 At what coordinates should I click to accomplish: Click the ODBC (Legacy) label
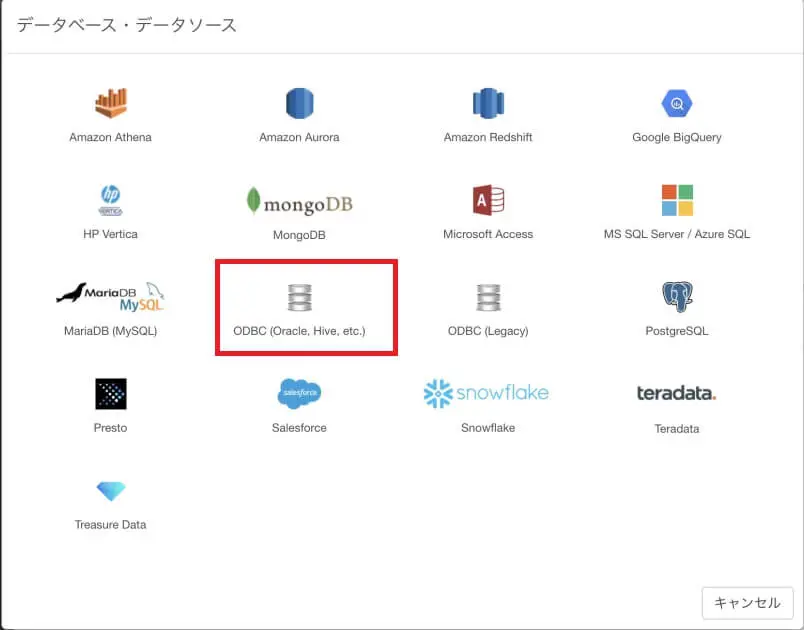click(x=488, y=331)
